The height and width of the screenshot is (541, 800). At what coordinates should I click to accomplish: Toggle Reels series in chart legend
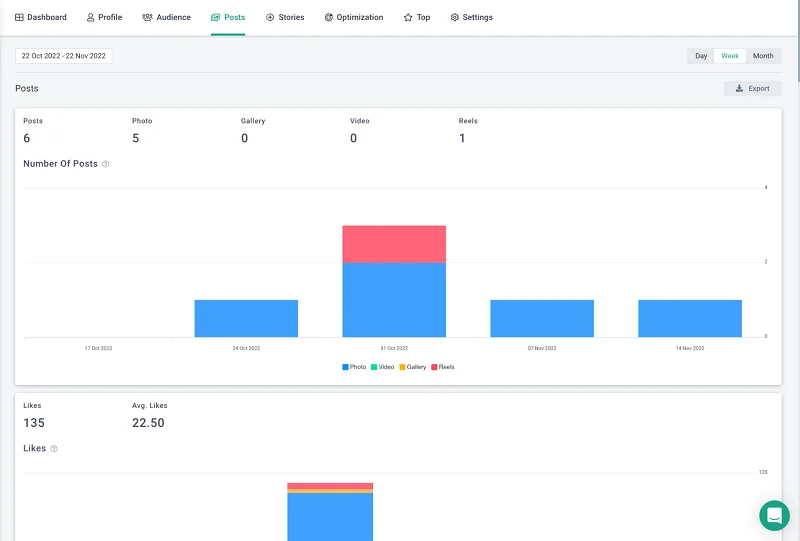[441, 367]
